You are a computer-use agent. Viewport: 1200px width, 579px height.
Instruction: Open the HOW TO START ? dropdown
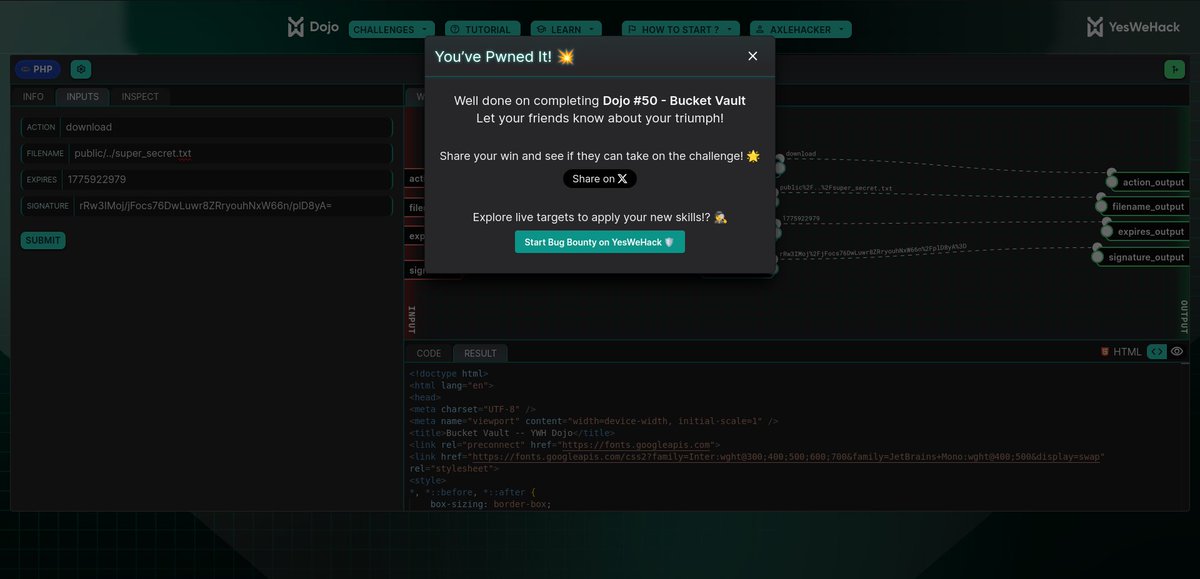[x=681, y=29]
